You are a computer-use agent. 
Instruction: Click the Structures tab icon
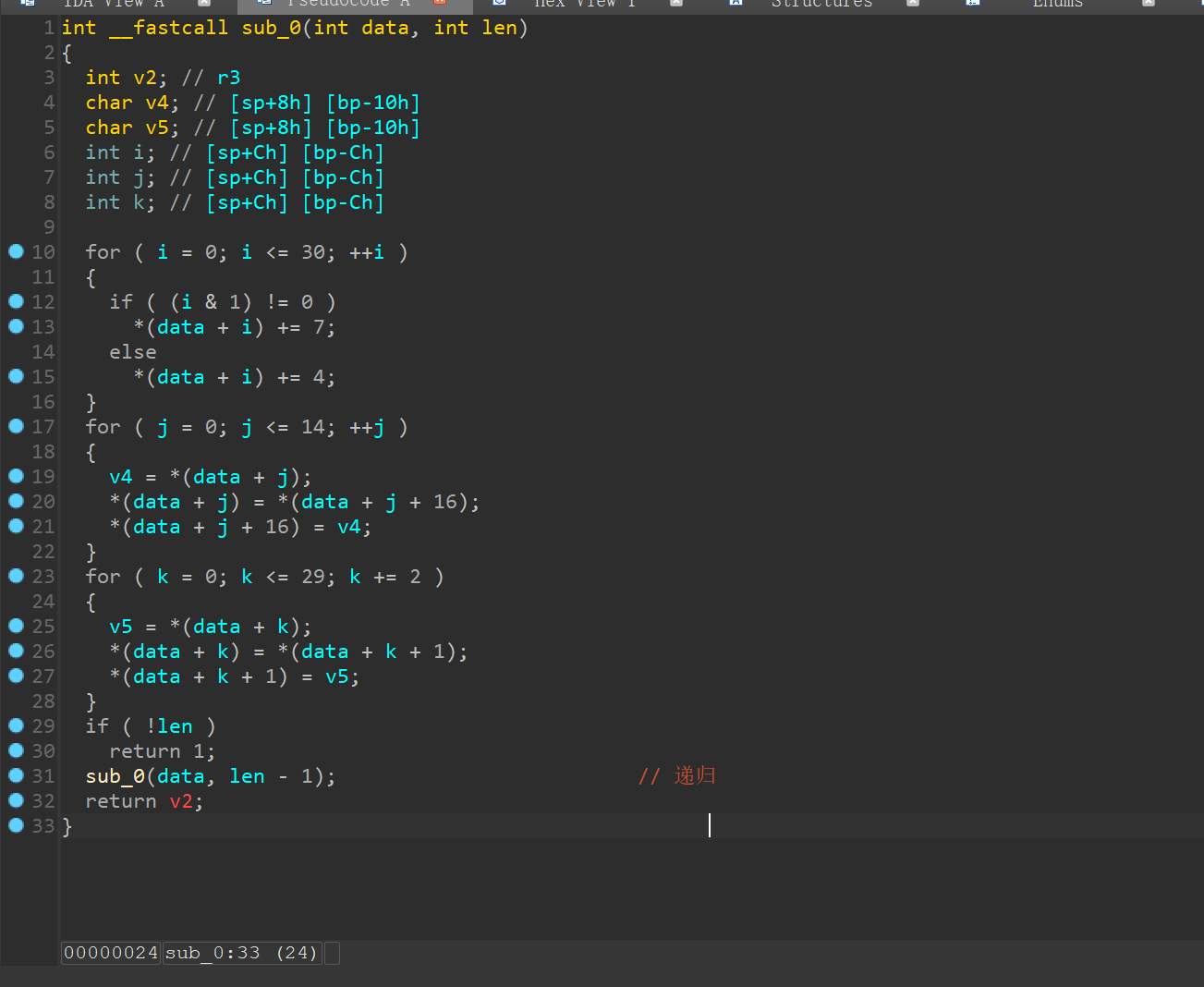tap(736, 3)
